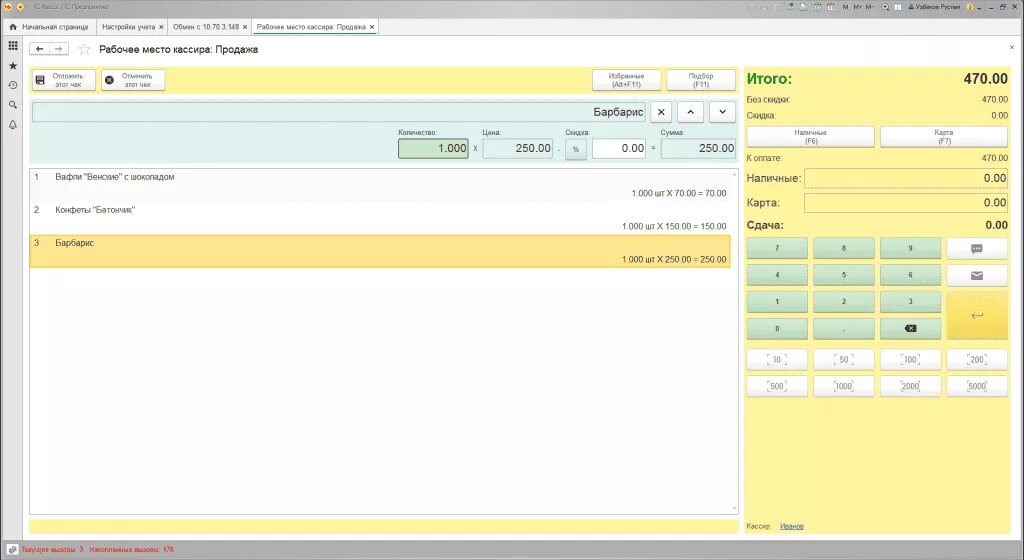Open Подбор (F11) button
This screenshot has width=1024, height=560.
point(701,80)
